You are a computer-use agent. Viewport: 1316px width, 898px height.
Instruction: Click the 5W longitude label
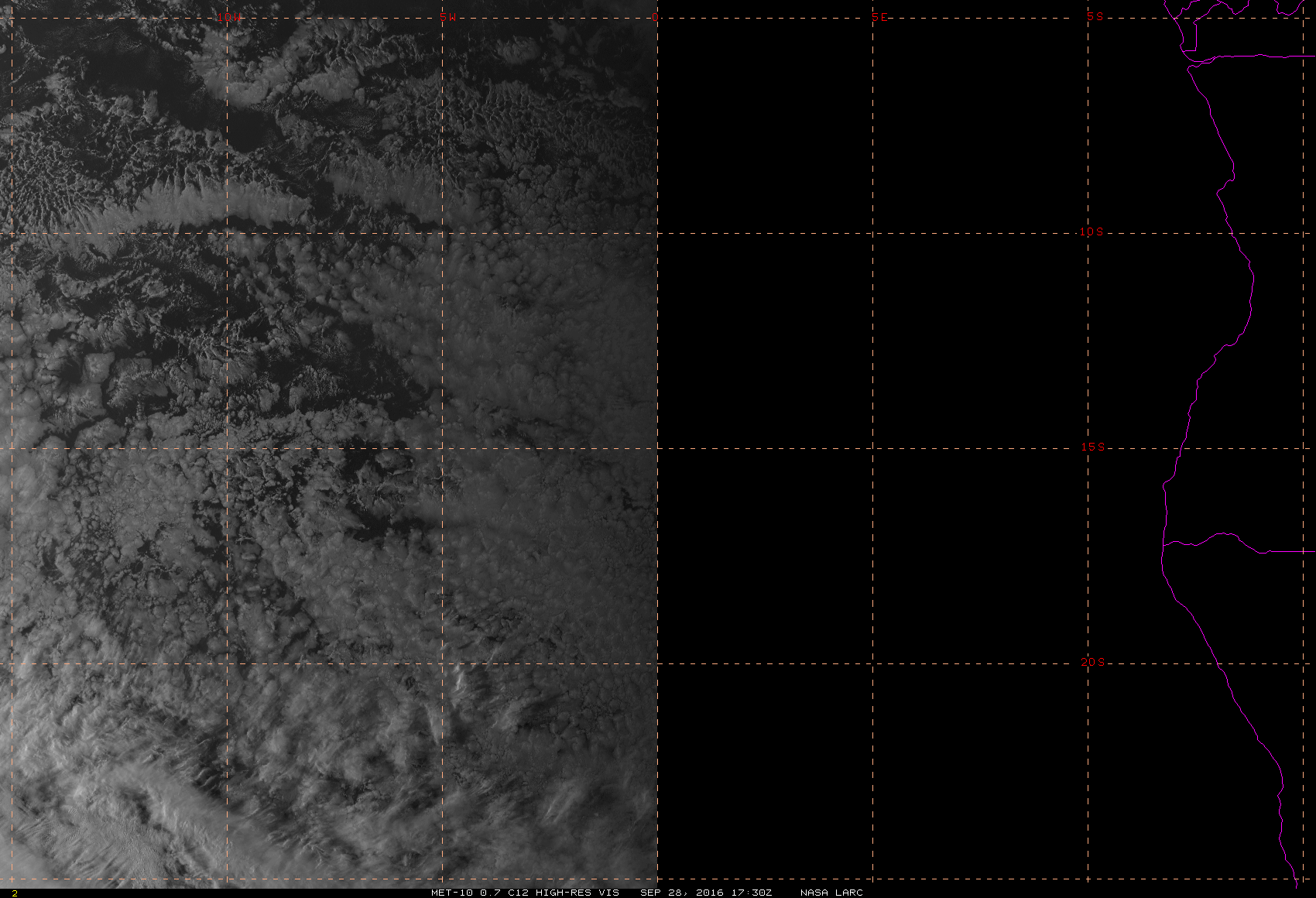(447, 17)
